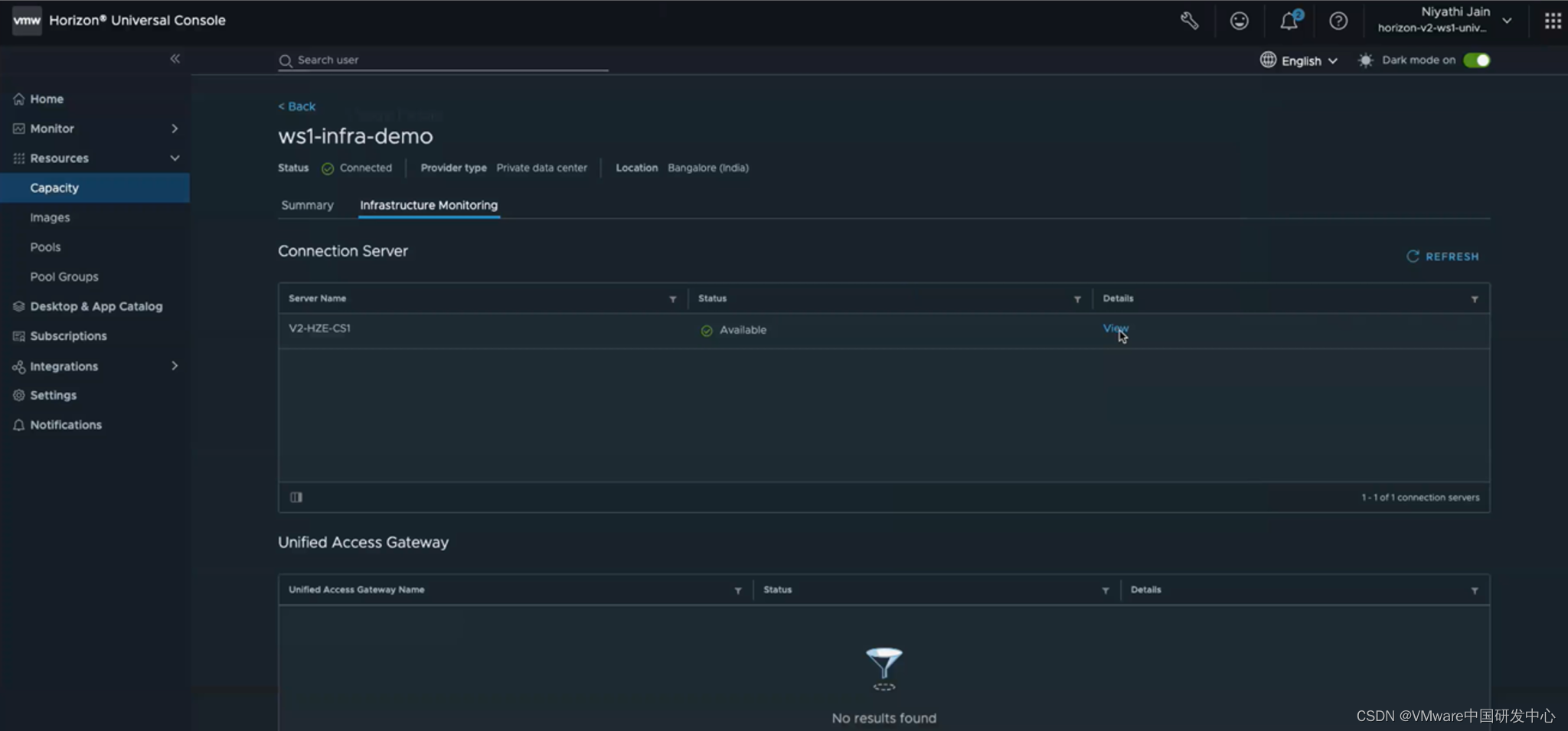Click the Settings gear icon in sidebar

pos(18,395)
